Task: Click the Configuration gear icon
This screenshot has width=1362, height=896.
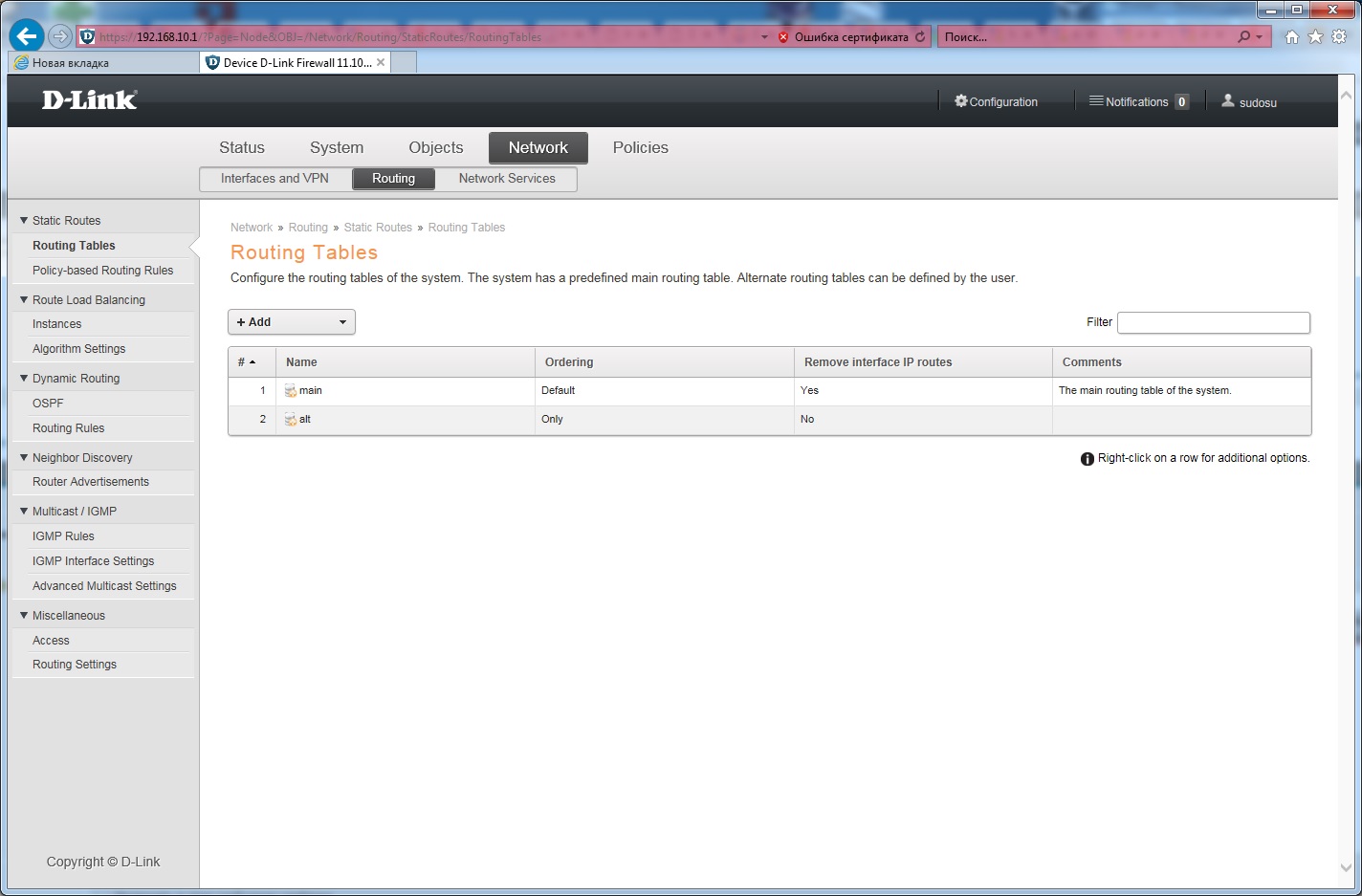Action: point(961,100)
